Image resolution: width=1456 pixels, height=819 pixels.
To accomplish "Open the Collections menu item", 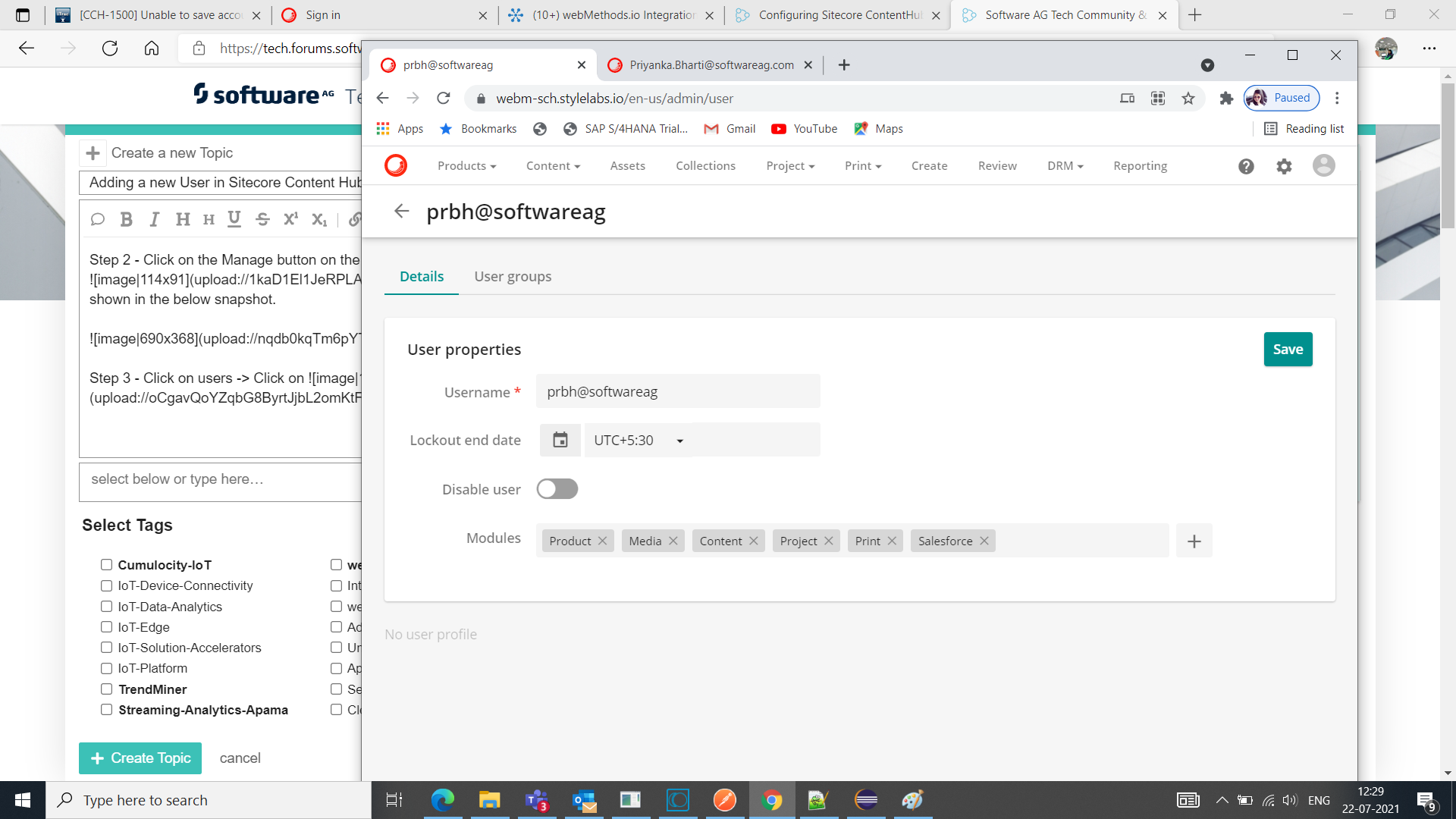I will point(705,166).
